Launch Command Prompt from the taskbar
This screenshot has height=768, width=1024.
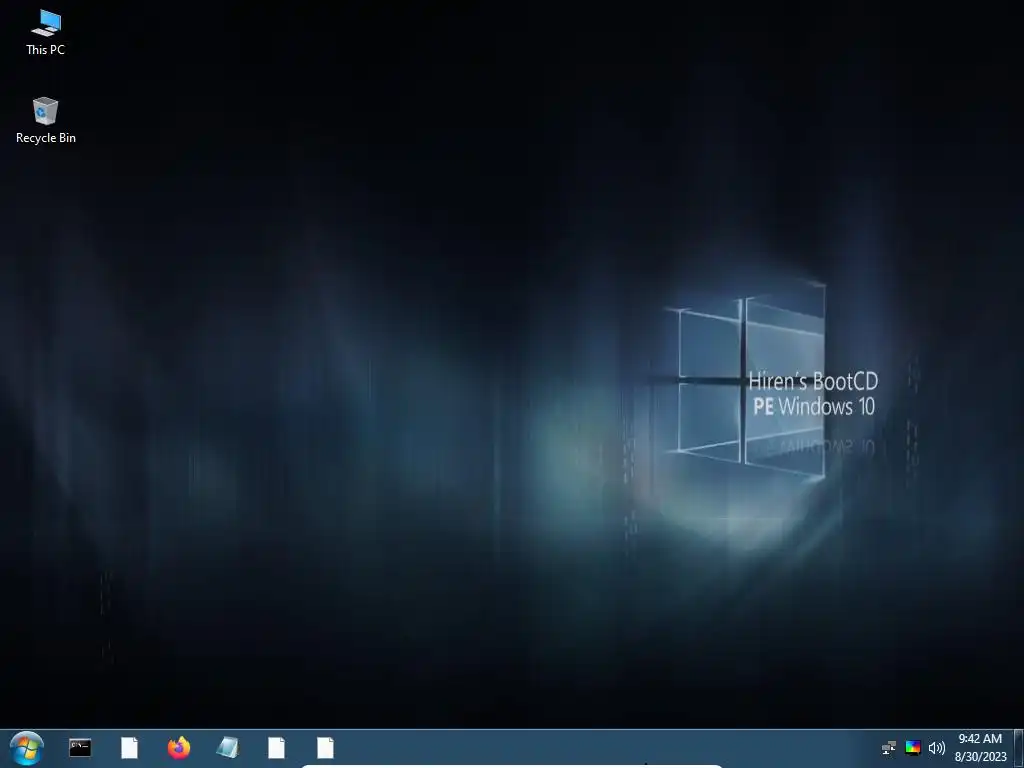80,748
